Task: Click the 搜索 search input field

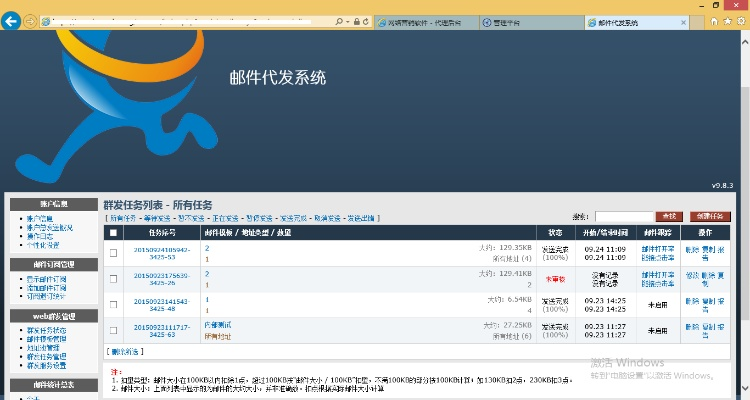Action: coord(623,216)
